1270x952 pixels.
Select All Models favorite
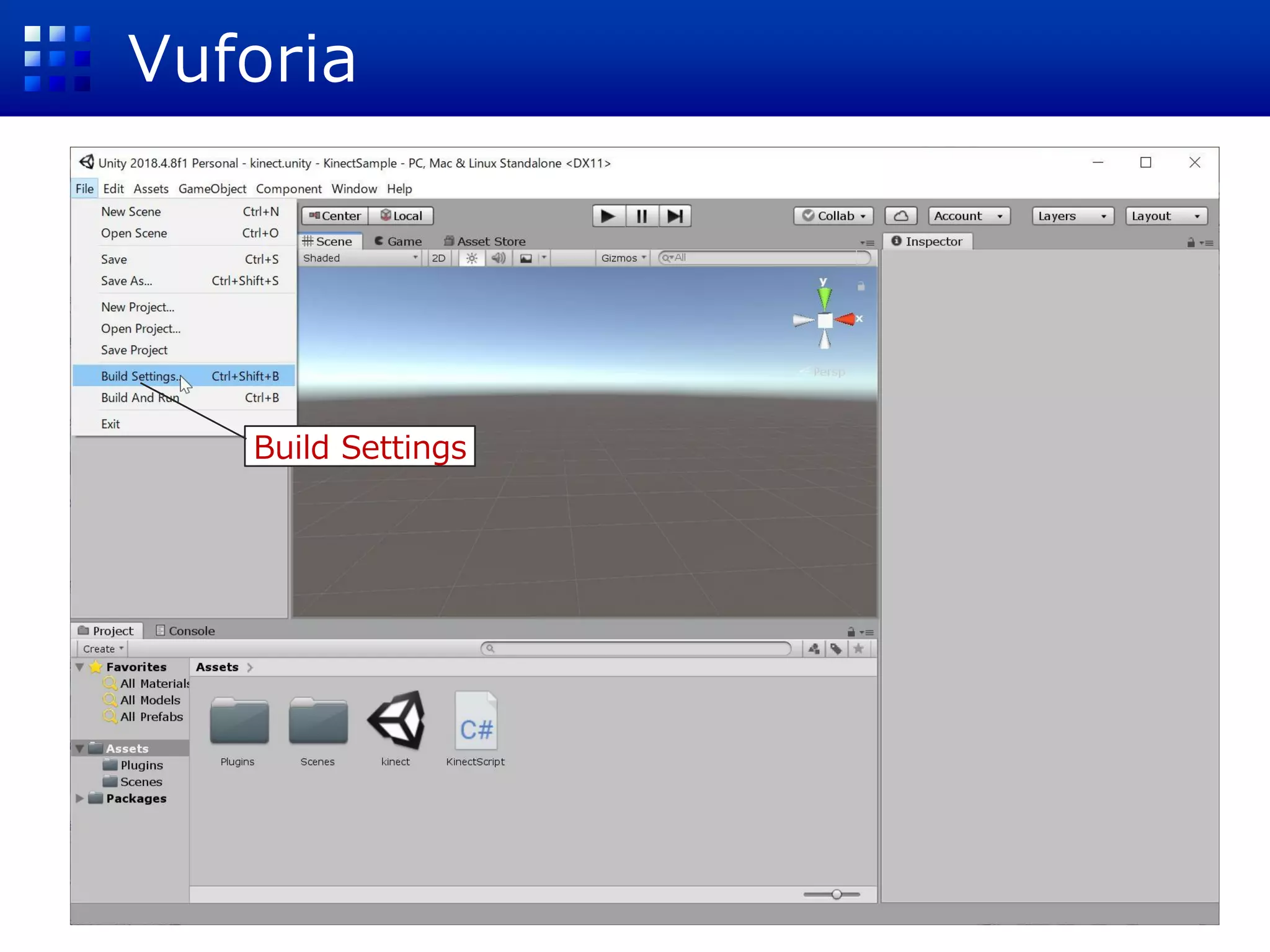tap(142, 700)
